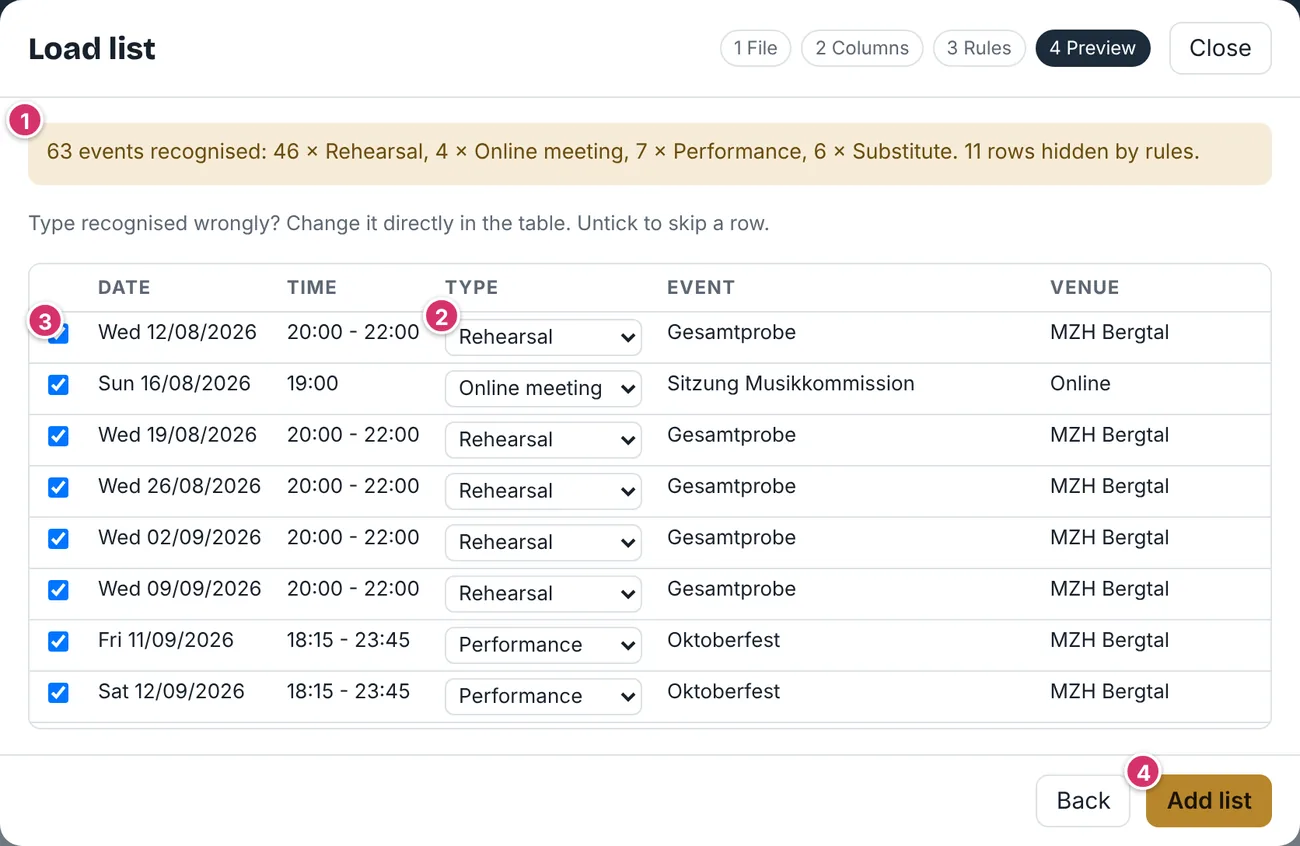The image size is (1300, 846).
Task: Click the Load list dialog title
Action: tap(92, 49)
